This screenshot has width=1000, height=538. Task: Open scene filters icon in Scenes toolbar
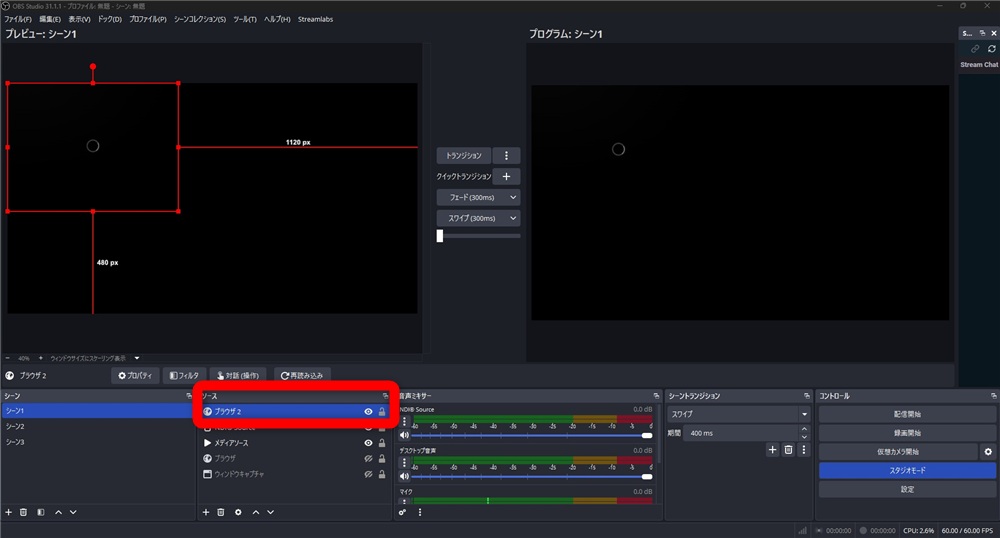click(41, 512)
